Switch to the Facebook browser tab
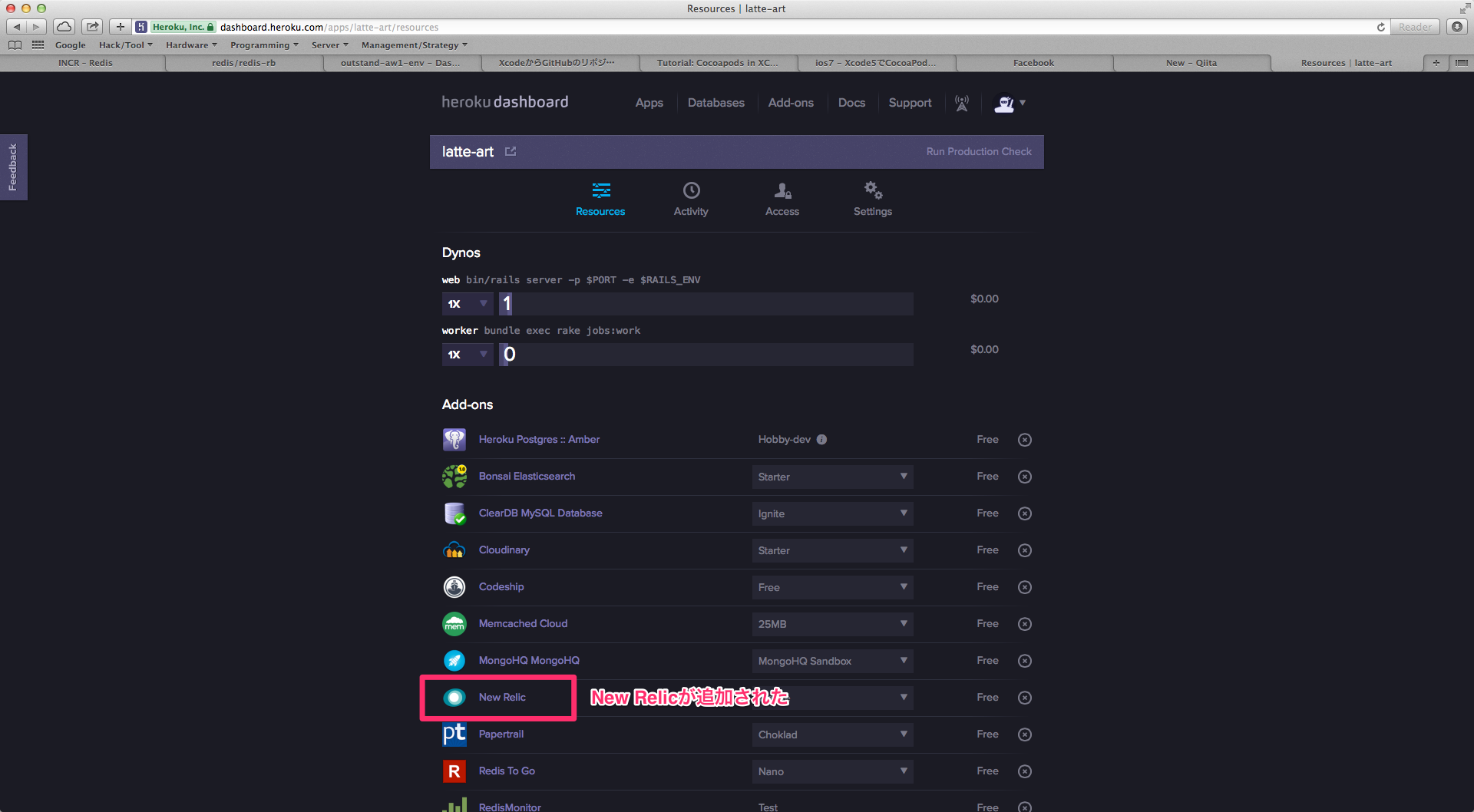This screenshot has width=1474, height=812. 1033,63
